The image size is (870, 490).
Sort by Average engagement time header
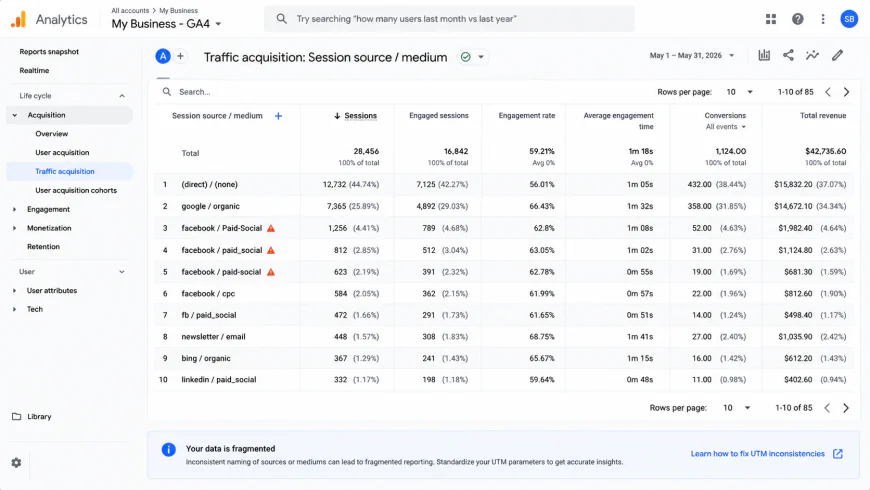tap(618, 121)
